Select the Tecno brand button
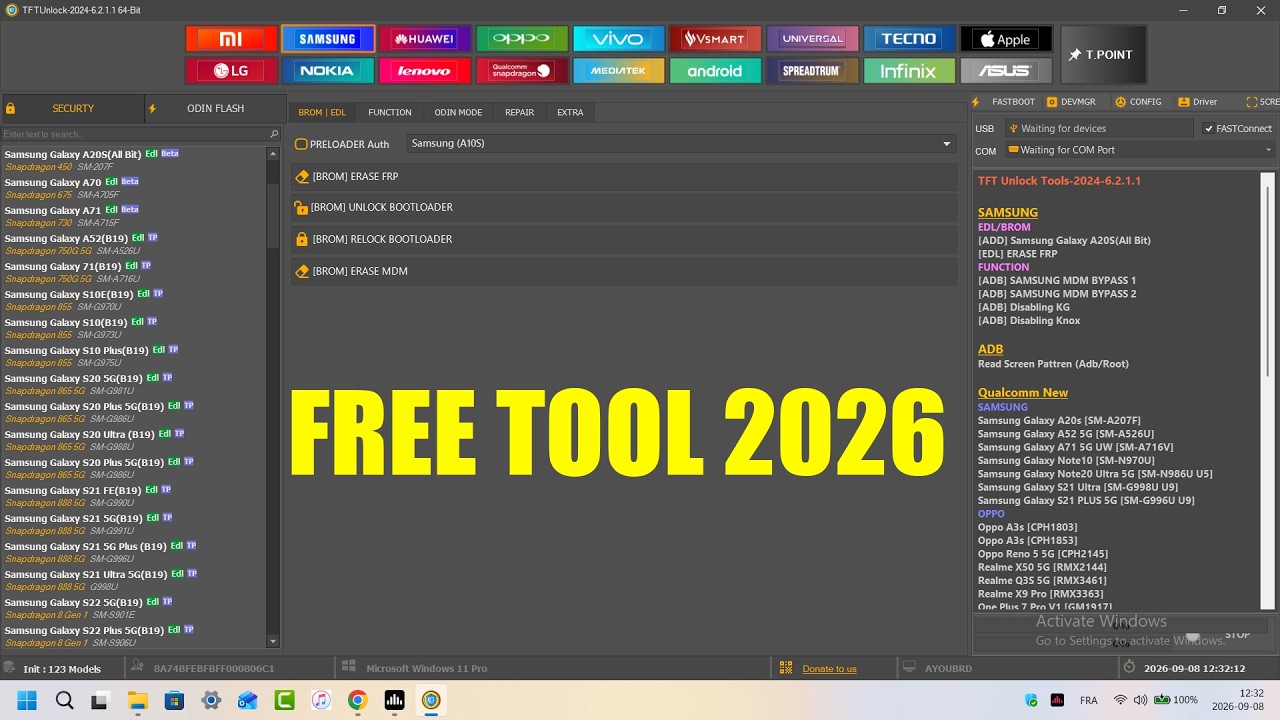 [x=909, y=39]
